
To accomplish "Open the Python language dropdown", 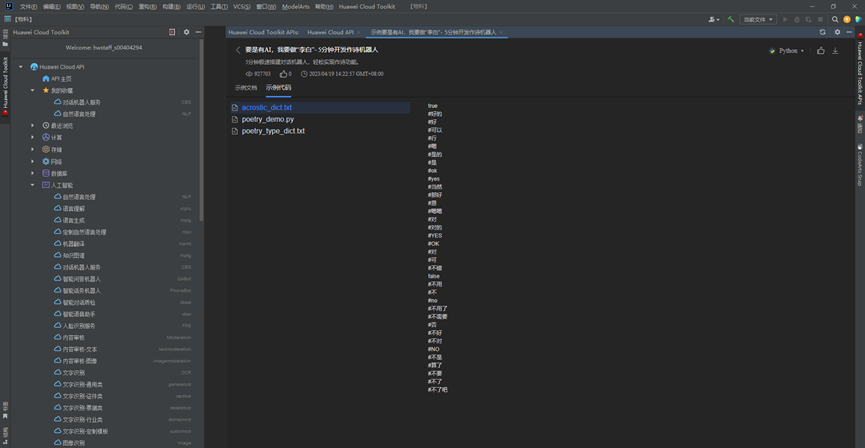I will point(787,51).
